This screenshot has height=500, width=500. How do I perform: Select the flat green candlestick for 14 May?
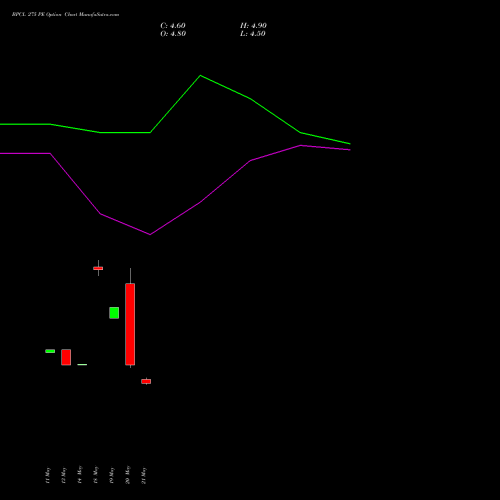tap(82, 364)
